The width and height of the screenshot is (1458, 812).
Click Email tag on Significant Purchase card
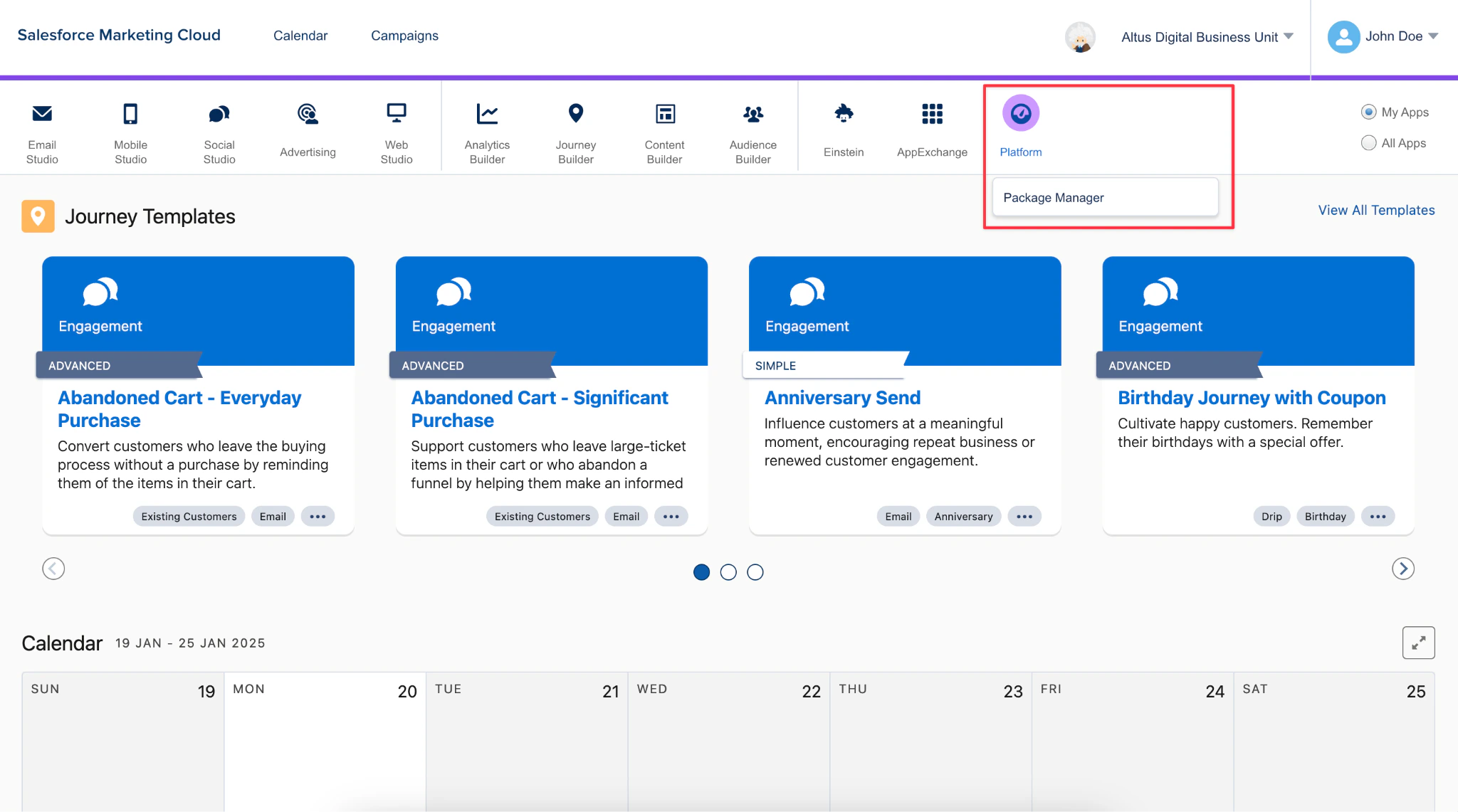coord(626,517)
